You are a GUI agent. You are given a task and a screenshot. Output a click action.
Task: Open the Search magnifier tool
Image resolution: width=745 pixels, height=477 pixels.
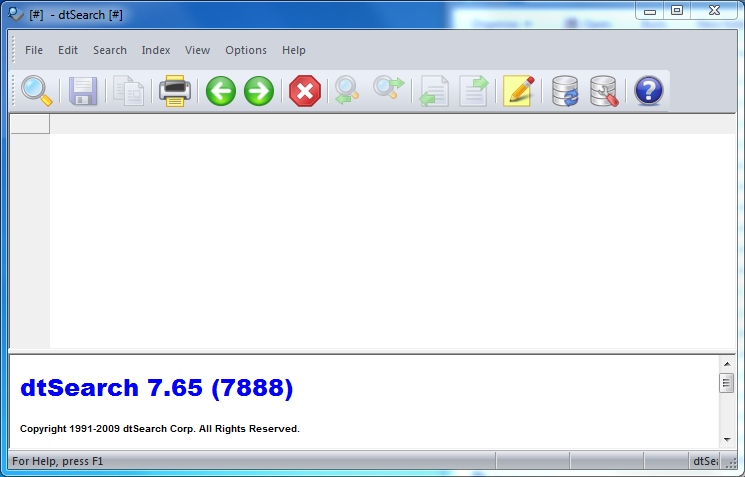(37, 91)
